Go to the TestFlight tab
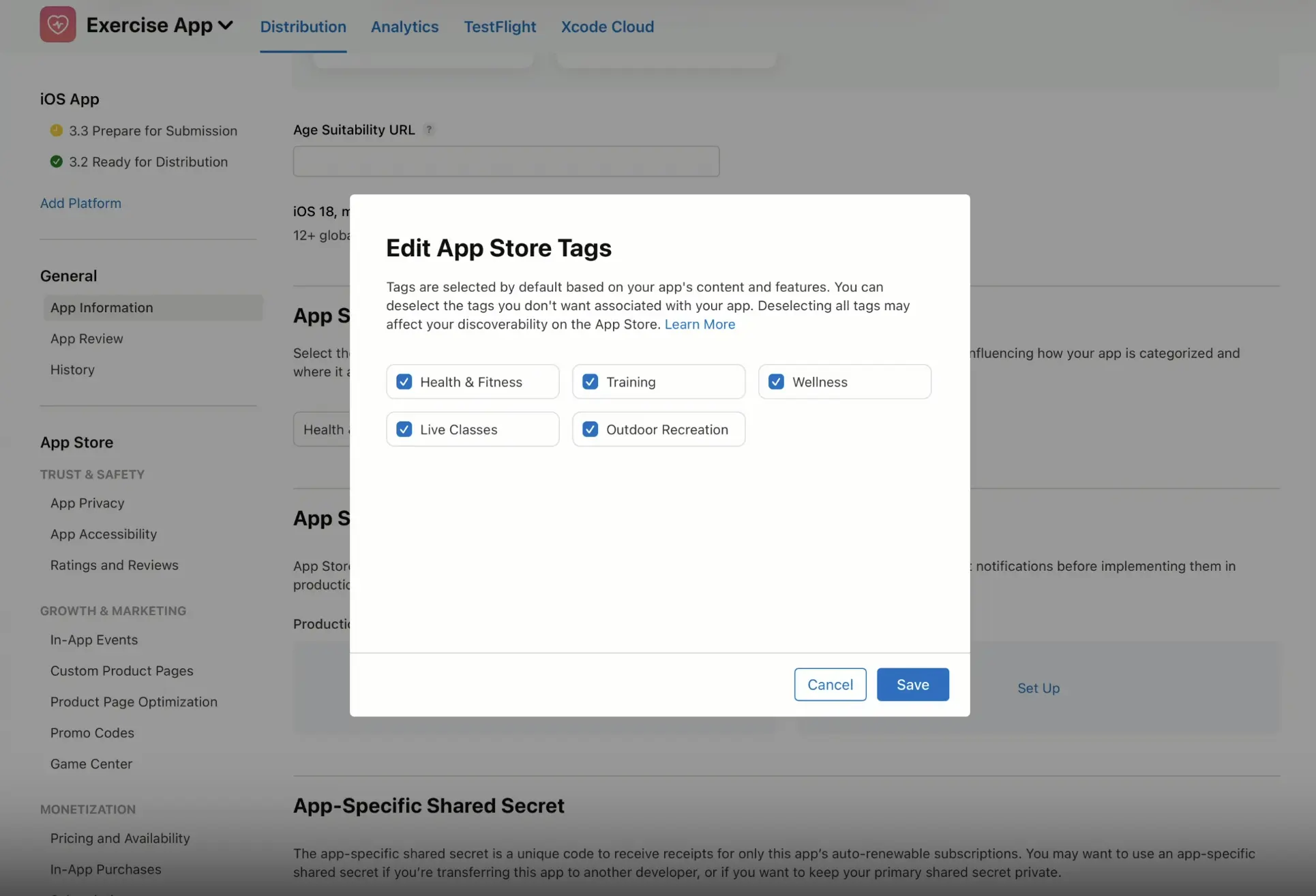 [500, 27]
